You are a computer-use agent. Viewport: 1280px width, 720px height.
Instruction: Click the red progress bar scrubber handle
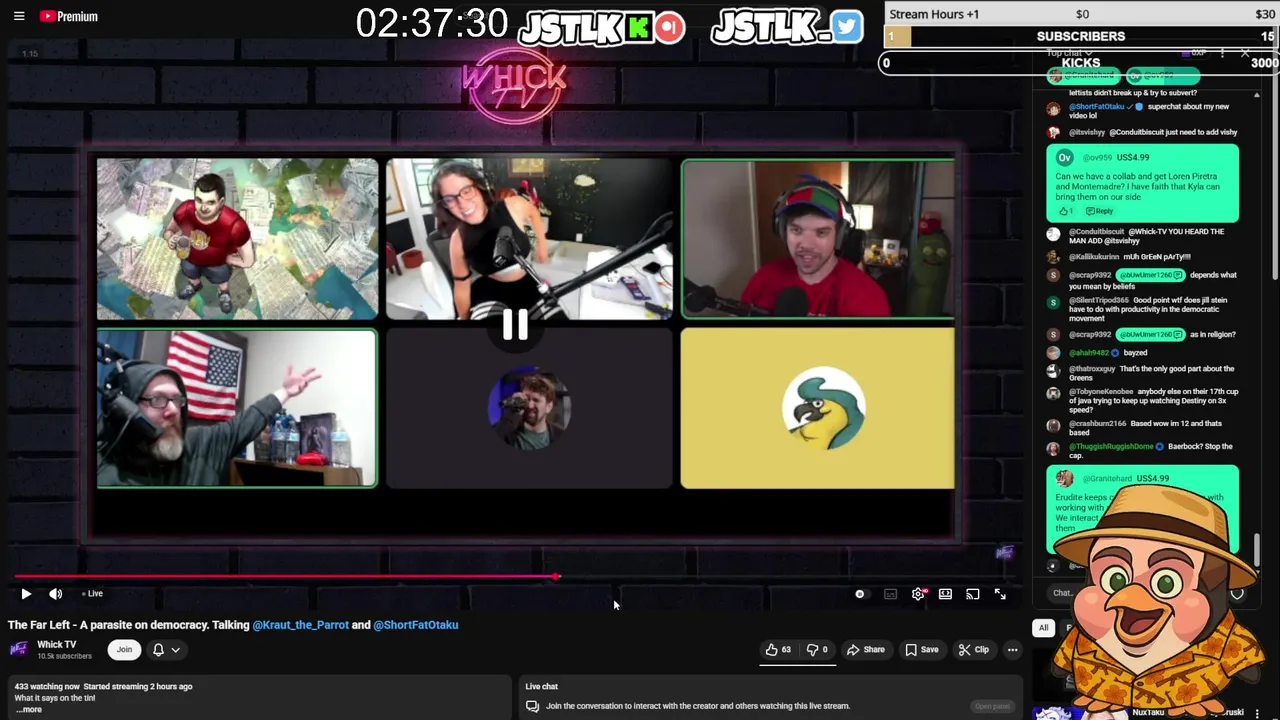(556, 576)
